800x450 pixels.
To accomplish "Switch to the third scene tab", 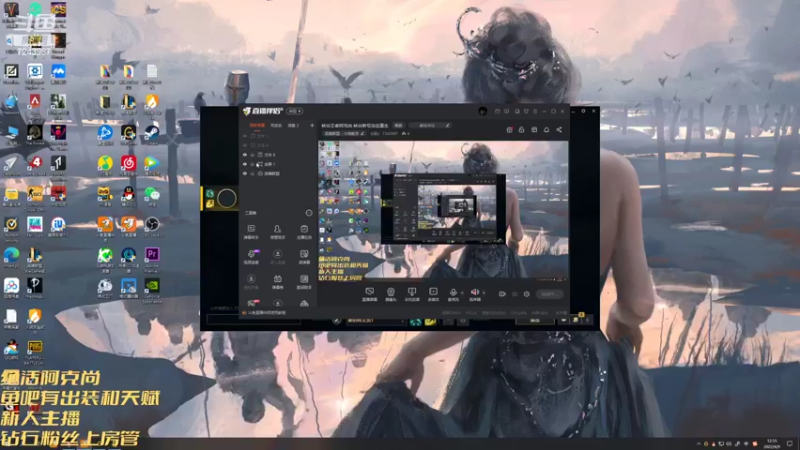I will coord(293,126).
